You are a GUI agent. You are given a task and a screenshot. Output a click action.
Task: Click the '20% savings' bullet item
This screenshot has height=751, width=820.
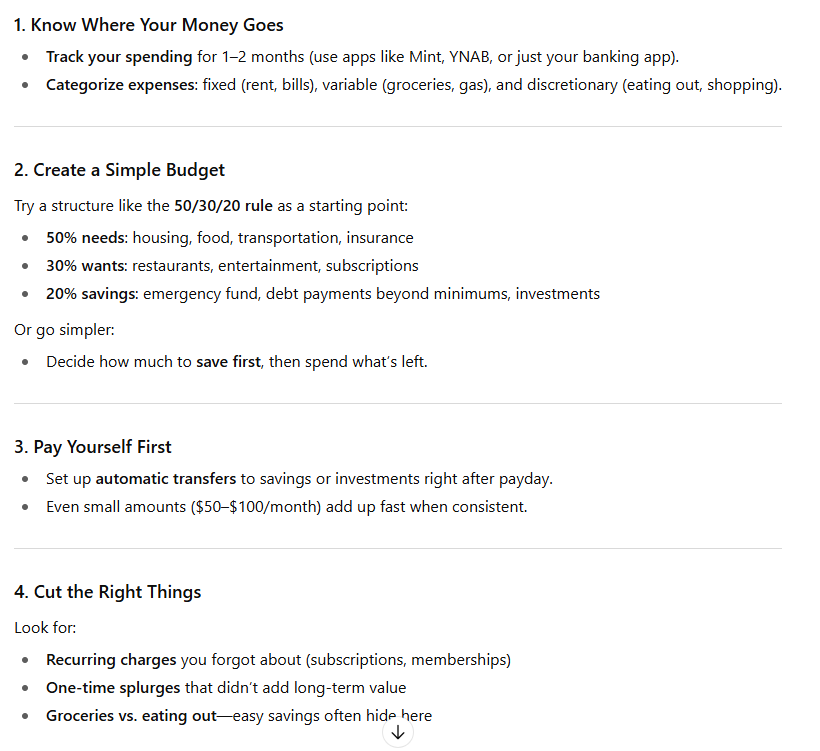[323, 294]
